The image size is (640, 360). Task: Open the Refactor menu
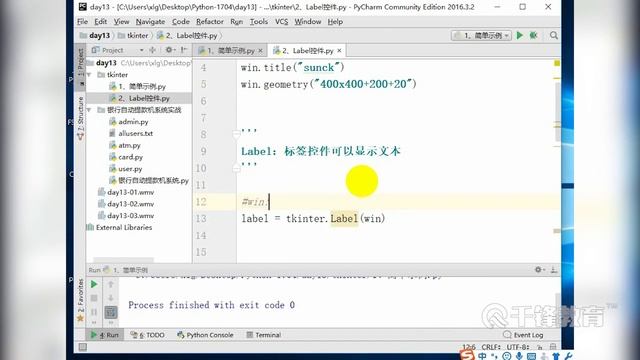coord(209,22)
